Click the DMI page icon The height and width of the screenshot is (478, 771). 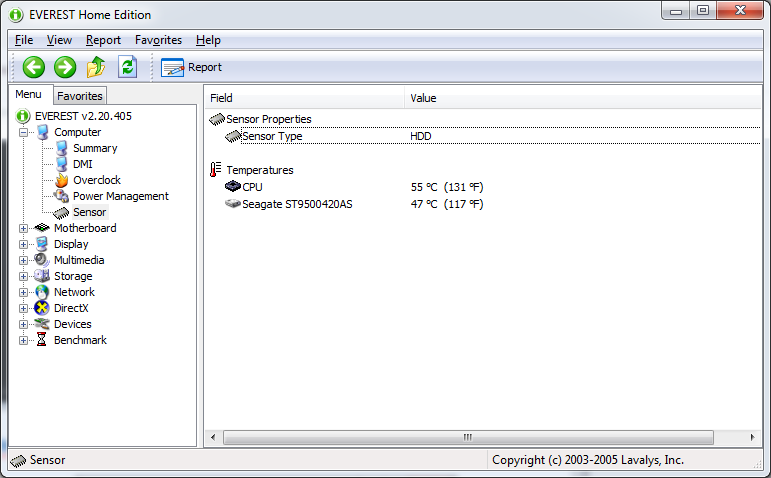[61, 164]
